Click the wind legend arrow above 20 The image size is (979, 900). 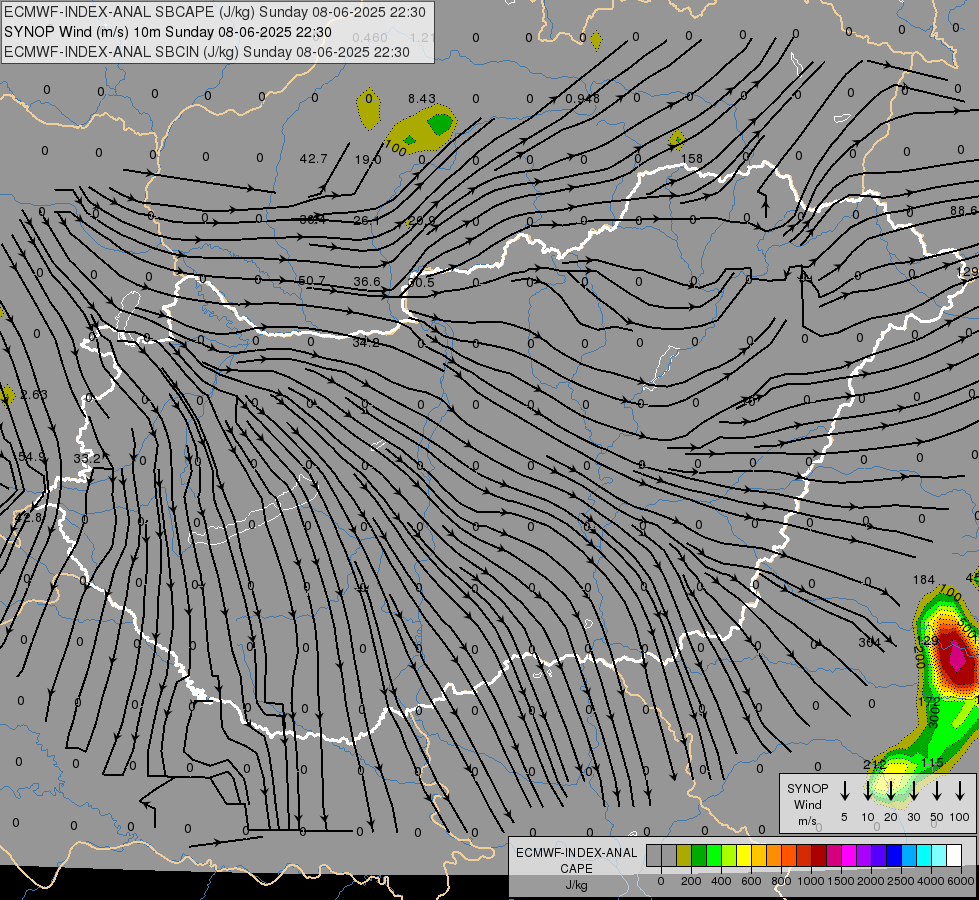pos(891,791)
